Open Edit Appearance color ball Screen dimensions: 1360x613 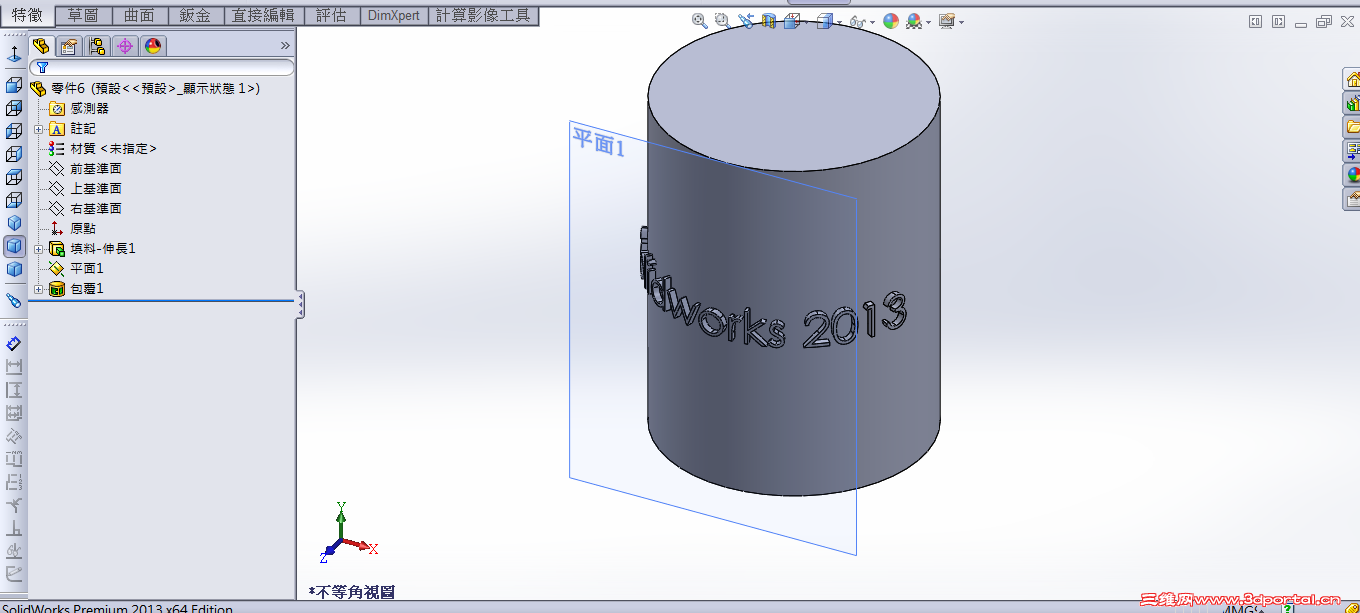tap(890, 21)
